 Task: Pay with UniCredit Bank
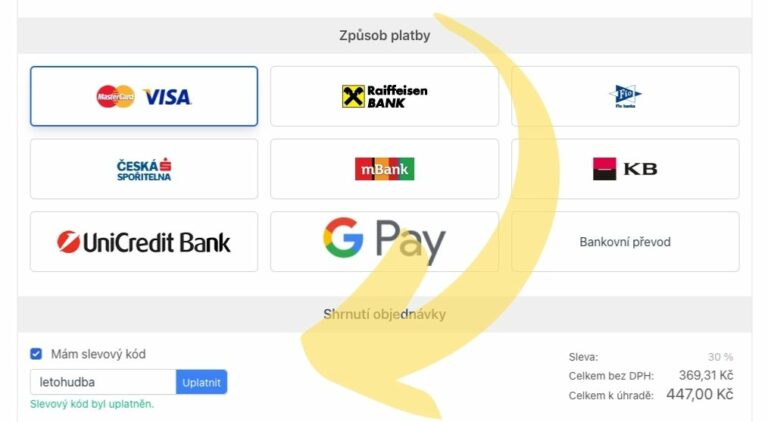144,241
